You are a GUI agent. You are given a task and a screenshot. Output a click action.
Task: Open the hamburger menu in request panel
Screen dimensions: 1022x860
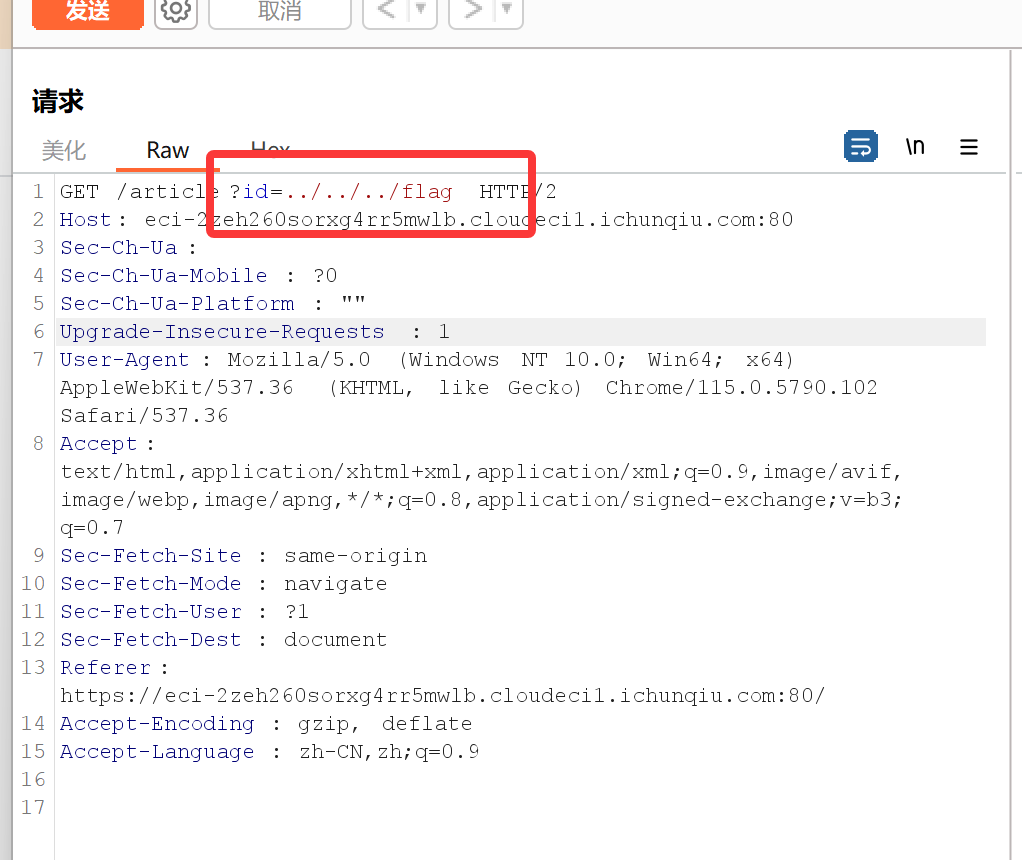coord(968,148)
